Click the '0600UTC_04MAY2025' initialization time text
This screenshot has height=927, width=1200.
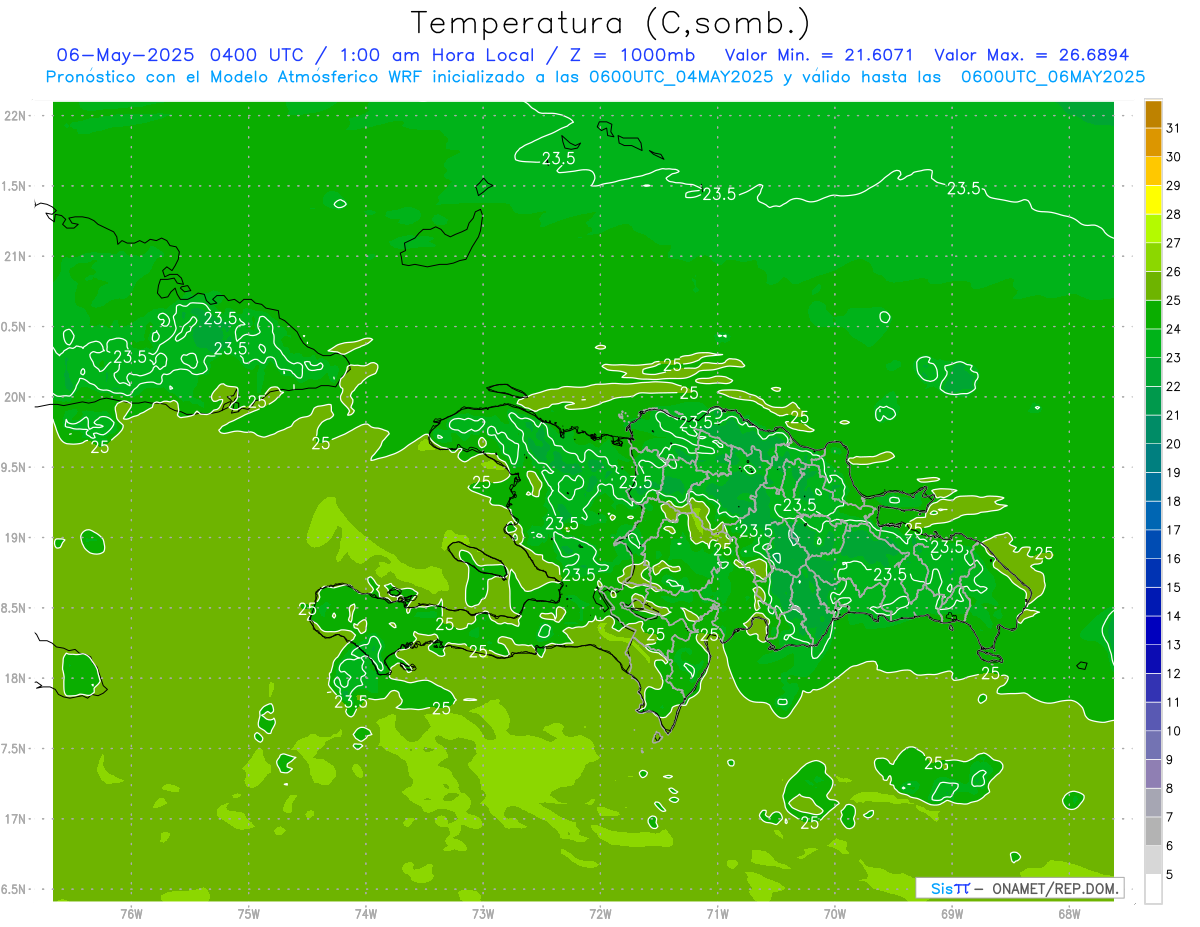(x=680, y=76)
